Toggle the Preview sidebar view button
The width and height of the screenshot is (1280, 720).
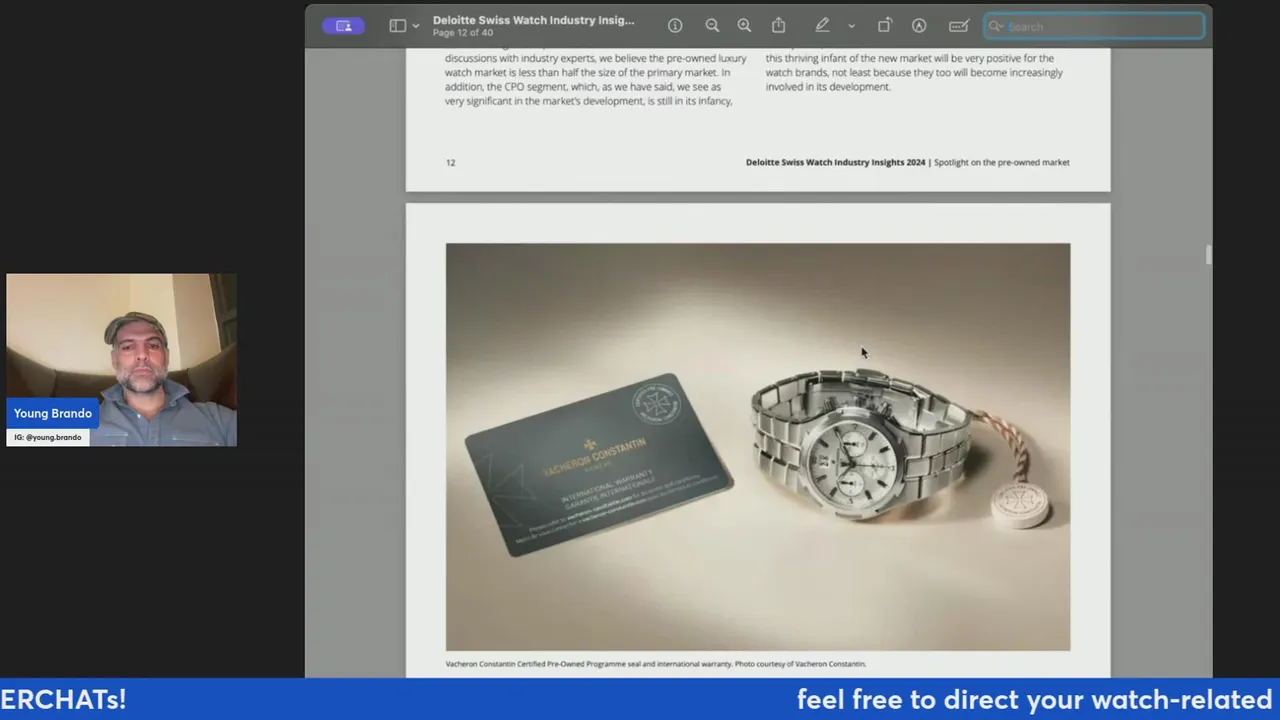398,26
